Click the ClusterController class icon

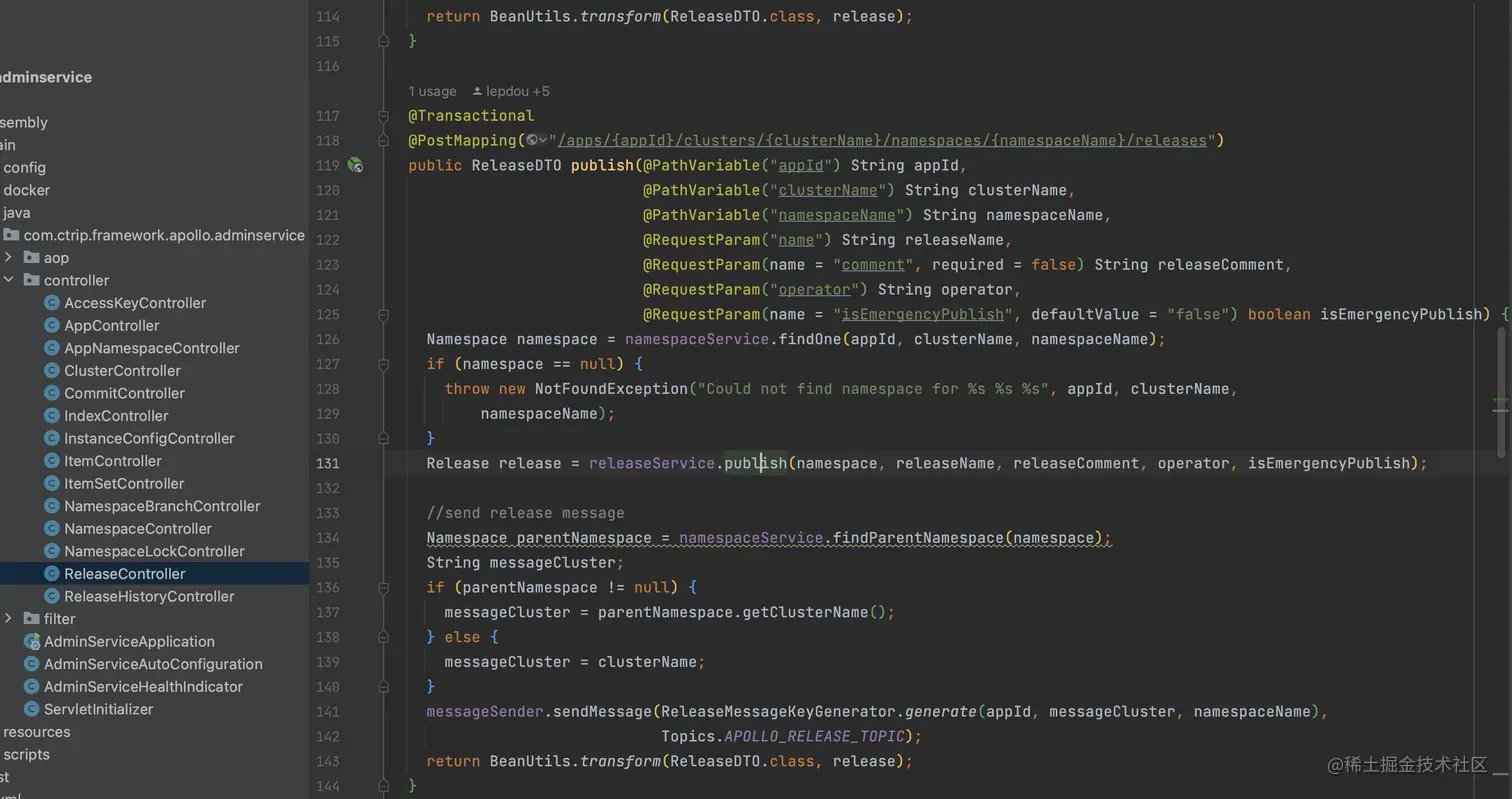52,370
